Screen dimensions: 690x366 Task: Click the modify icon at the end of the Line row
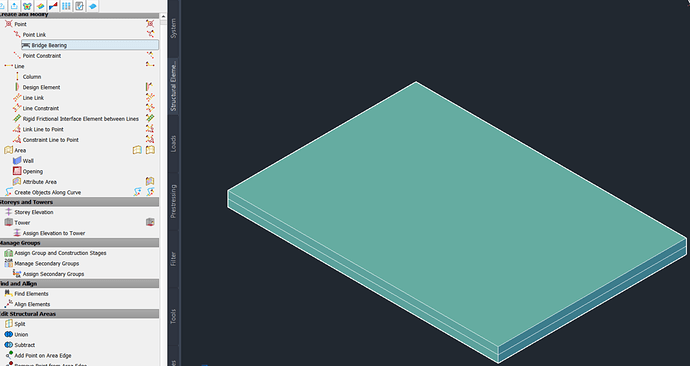[x=150, y=66]
